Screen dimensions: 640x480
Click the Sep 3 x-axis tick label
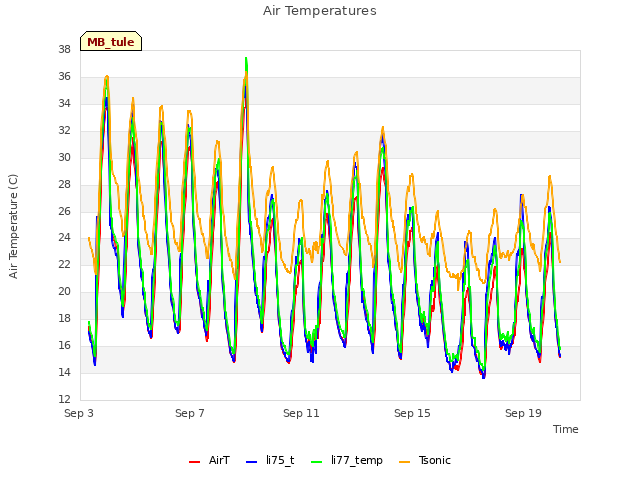point(79,413)
